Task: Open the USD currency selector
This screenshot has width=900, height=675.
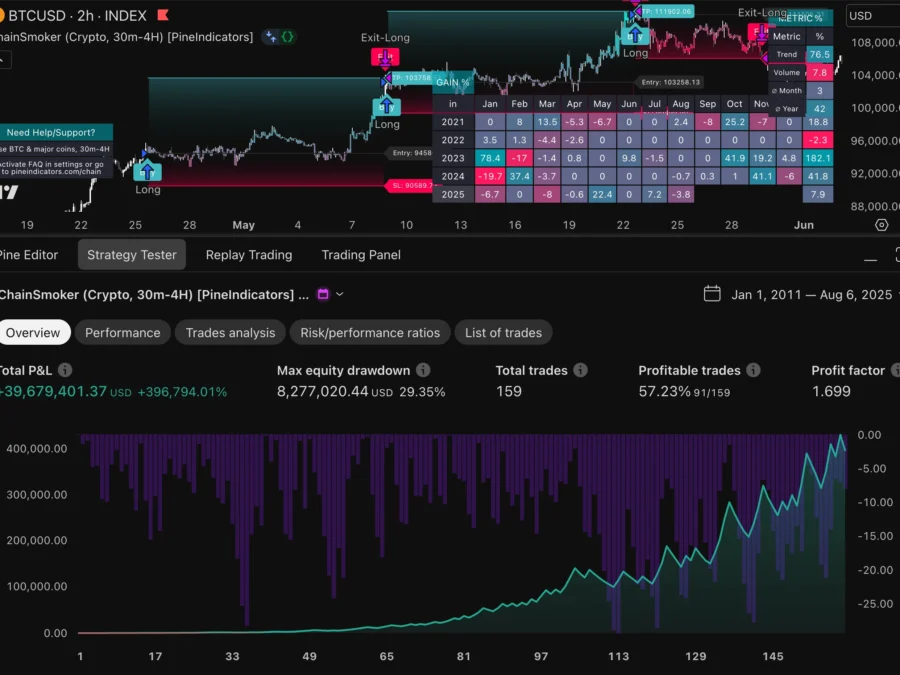Action: click(872, 16)
